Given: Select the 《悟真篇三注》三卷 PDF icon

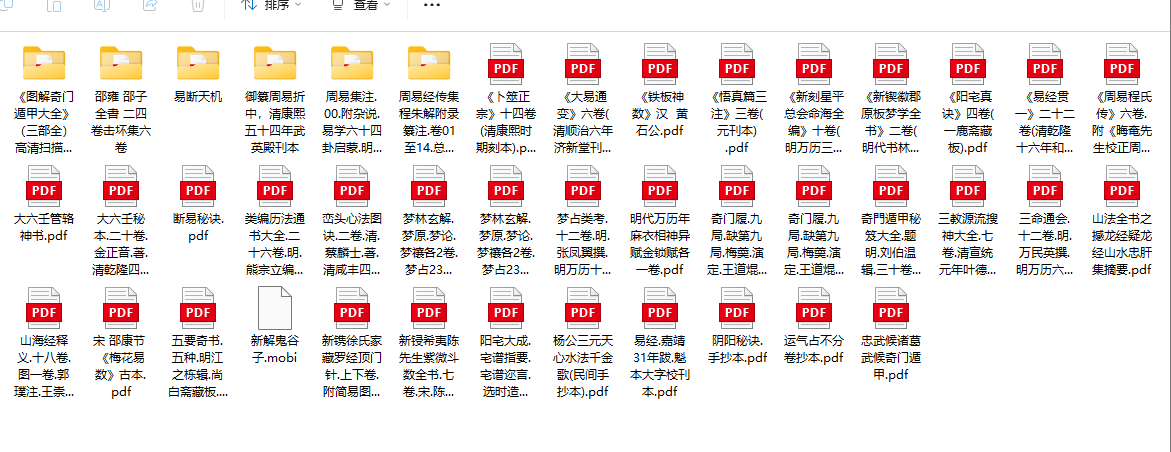Looking at the screenshot, I should coord(739,64).
